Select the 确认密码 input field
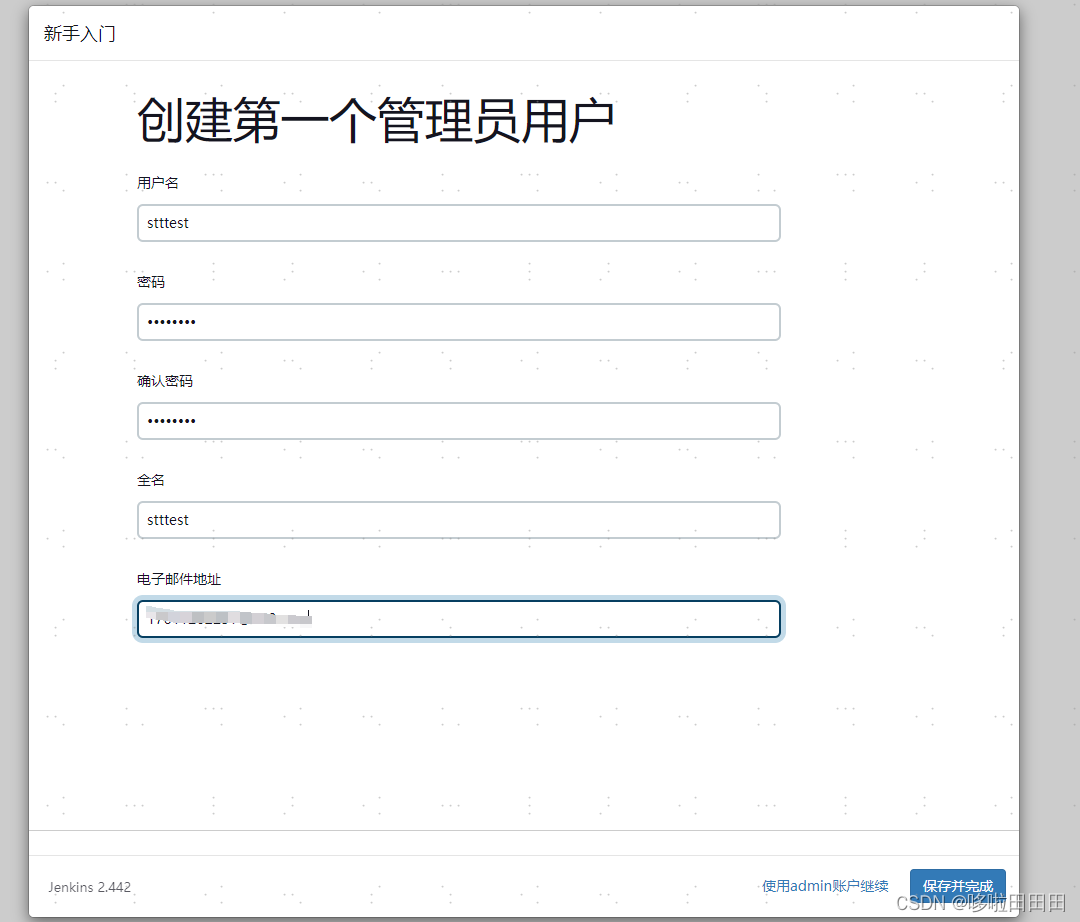 coord(458,421)
